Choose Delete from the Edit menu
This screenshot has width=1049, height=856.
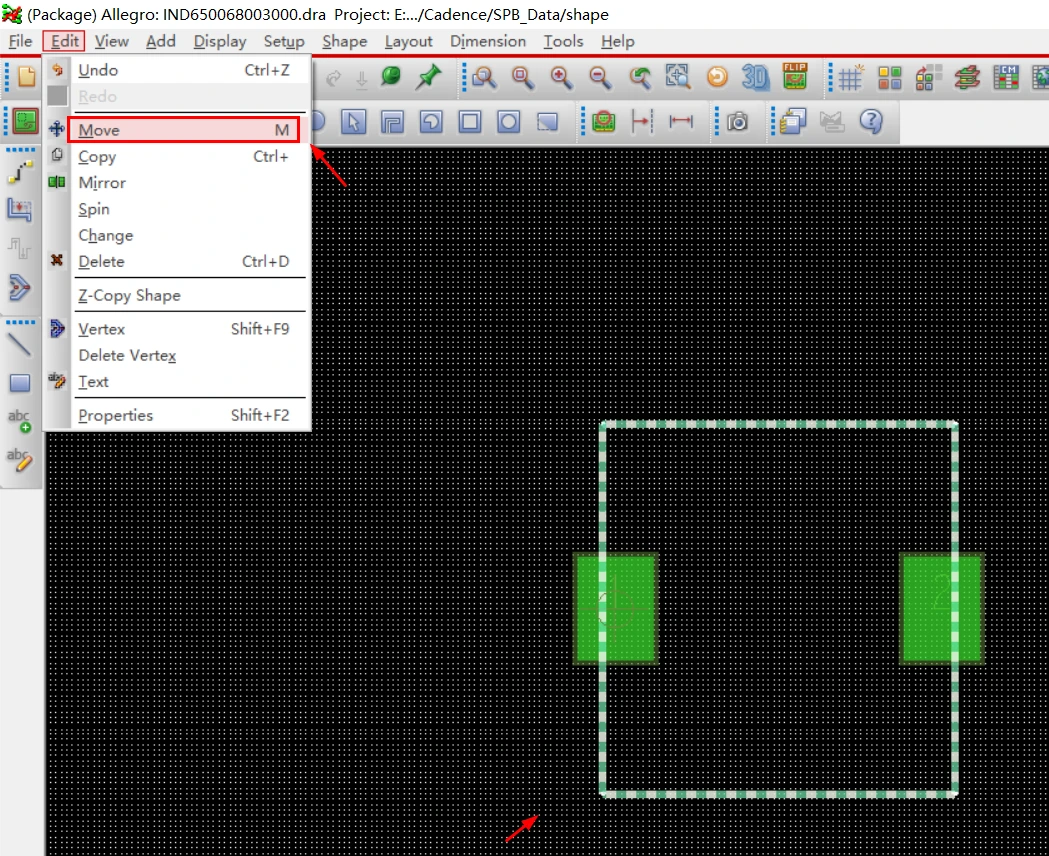click(x=177, y=261)
